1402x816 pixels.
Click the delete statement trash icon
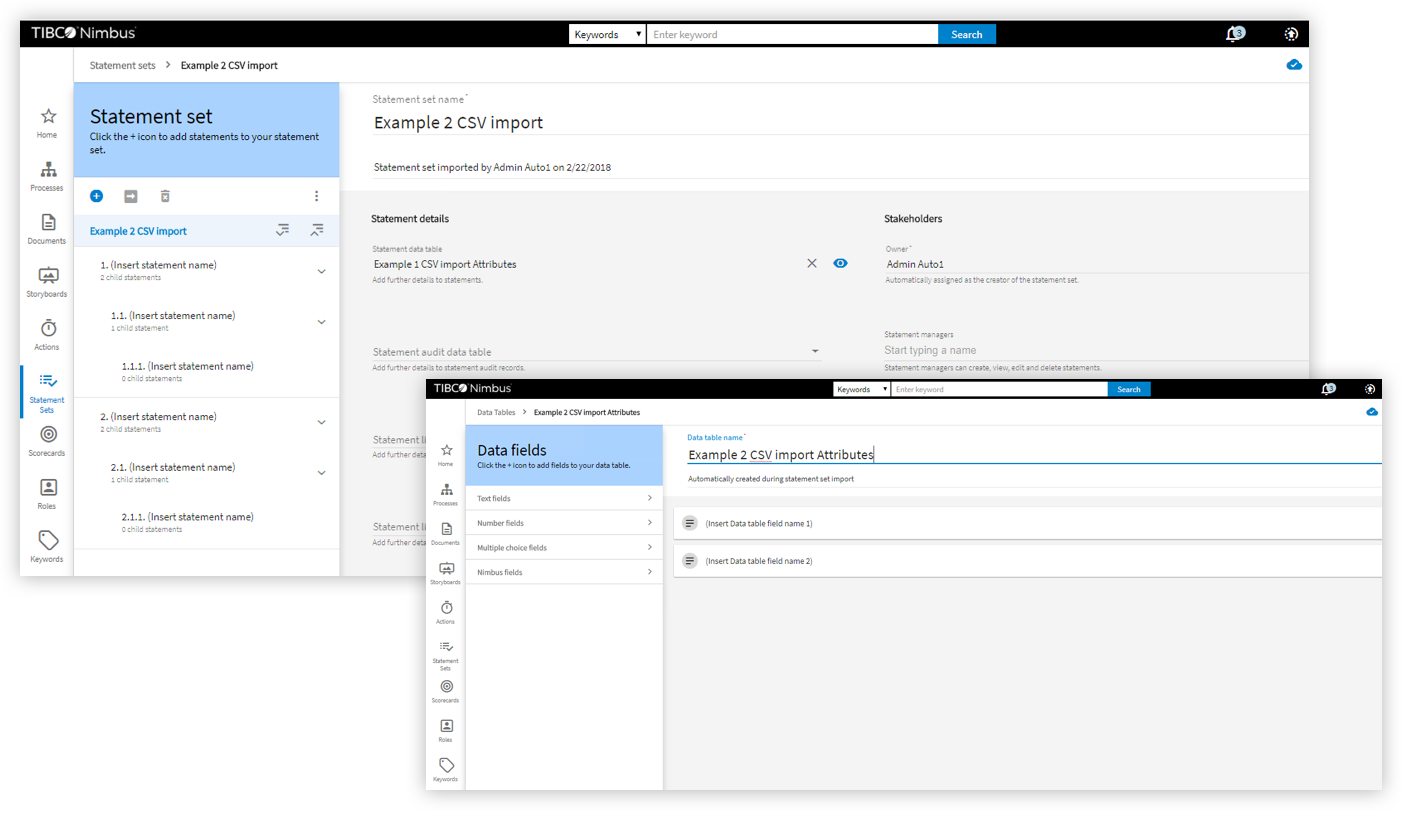click(x=166, y=196)
